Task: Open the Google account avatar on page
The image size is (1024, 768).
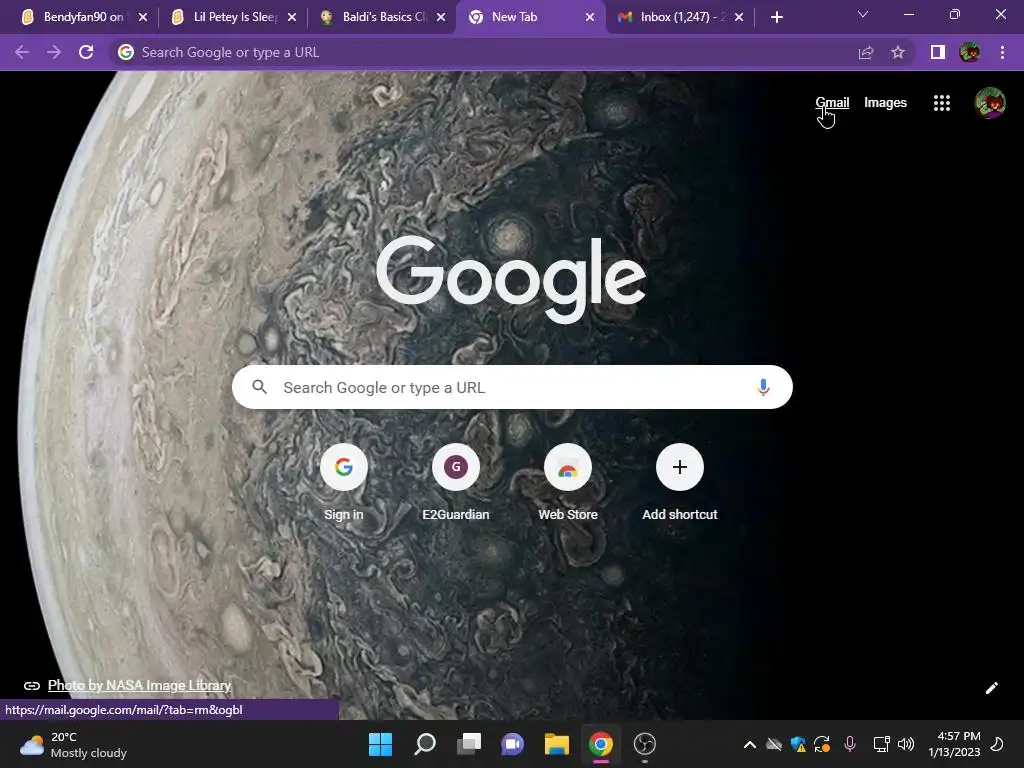Action: (x=990, y=103)
